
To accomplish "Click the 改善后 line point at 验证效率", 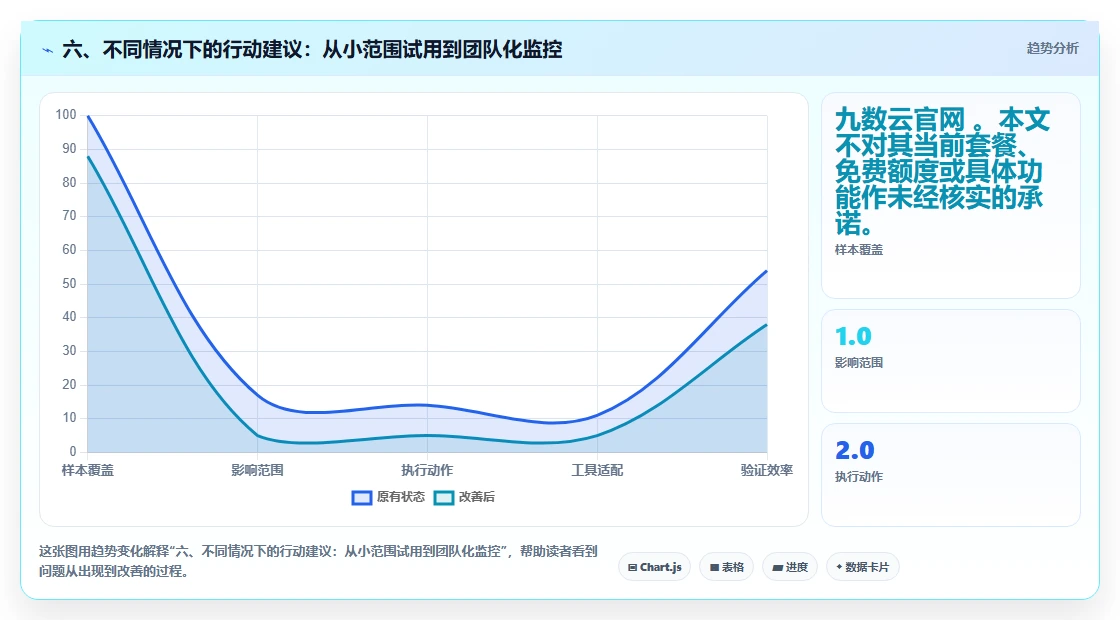I will 766,325.
